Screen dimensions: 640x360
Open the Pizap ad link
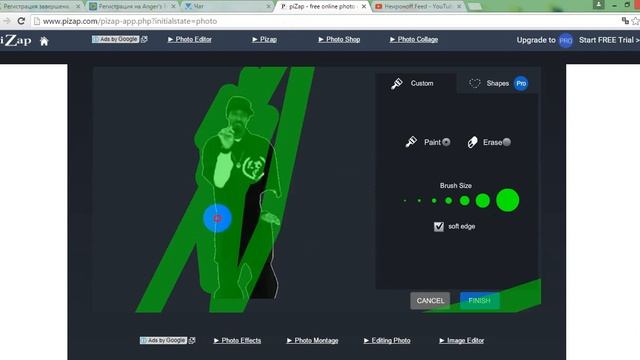click(264, 40)
